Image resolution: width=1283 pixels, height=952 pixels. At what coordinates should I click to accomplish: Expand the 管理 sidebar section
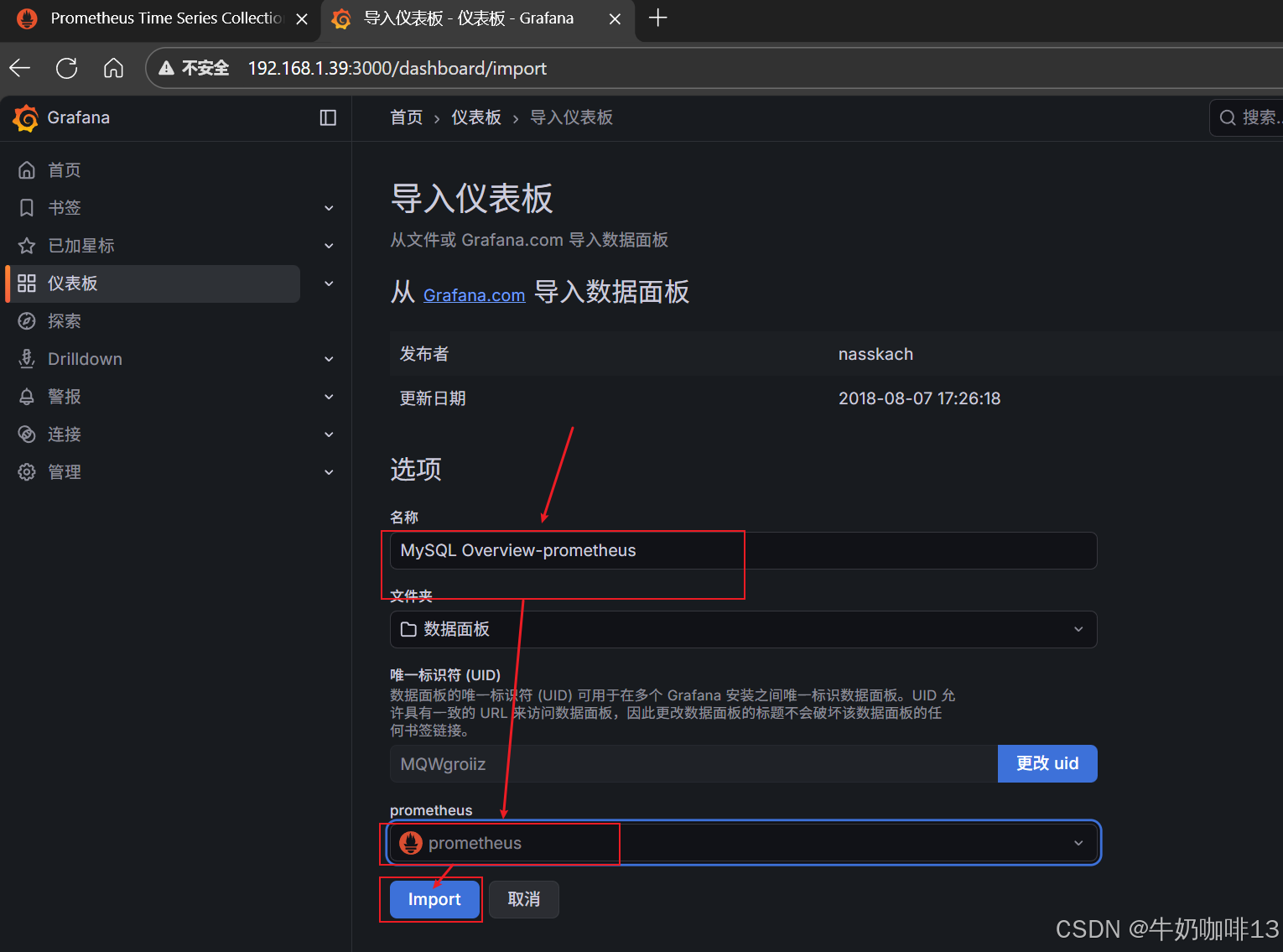point(329,472)
